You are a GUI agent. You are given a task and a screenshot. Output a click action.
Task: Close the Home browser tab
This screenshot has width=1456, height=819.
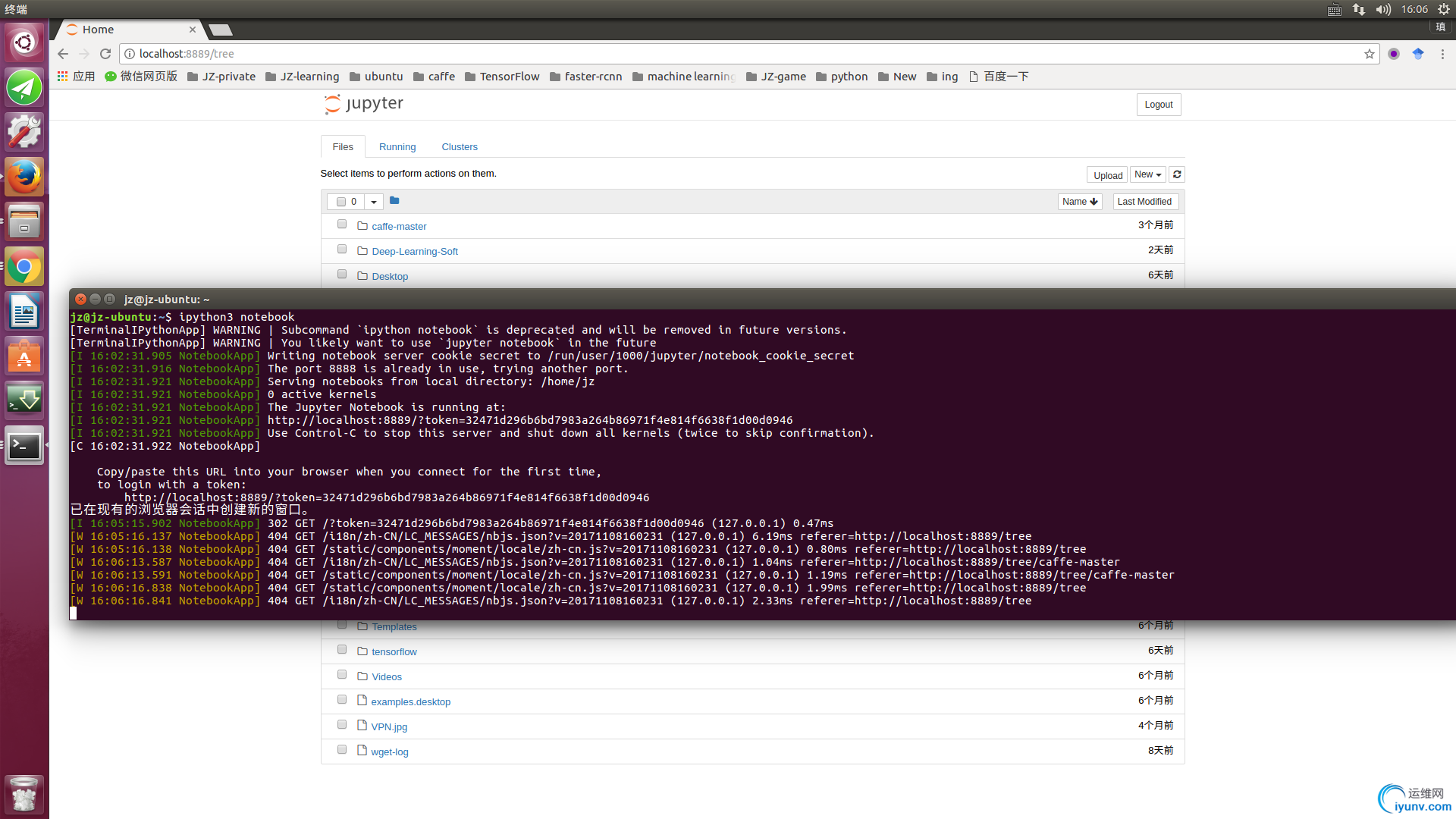[x=193, y=30]
